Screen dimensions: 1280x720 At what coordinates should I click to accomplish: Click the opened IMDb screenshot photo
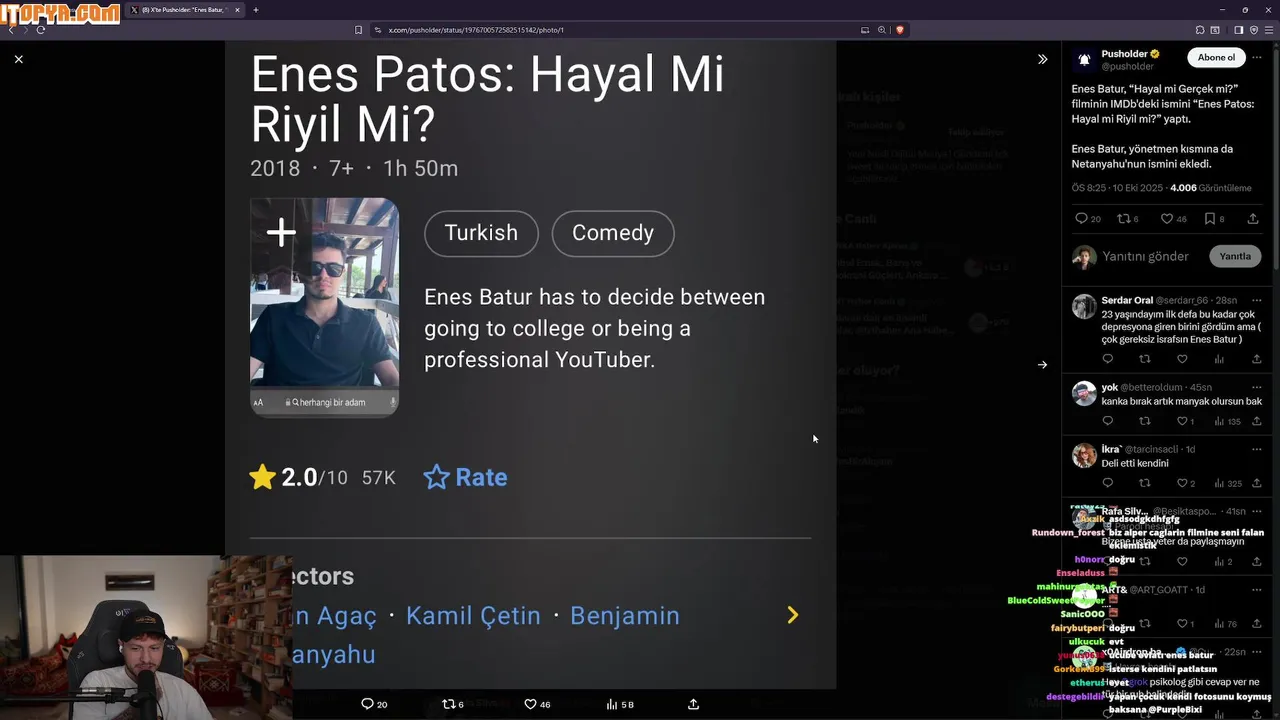530,364
